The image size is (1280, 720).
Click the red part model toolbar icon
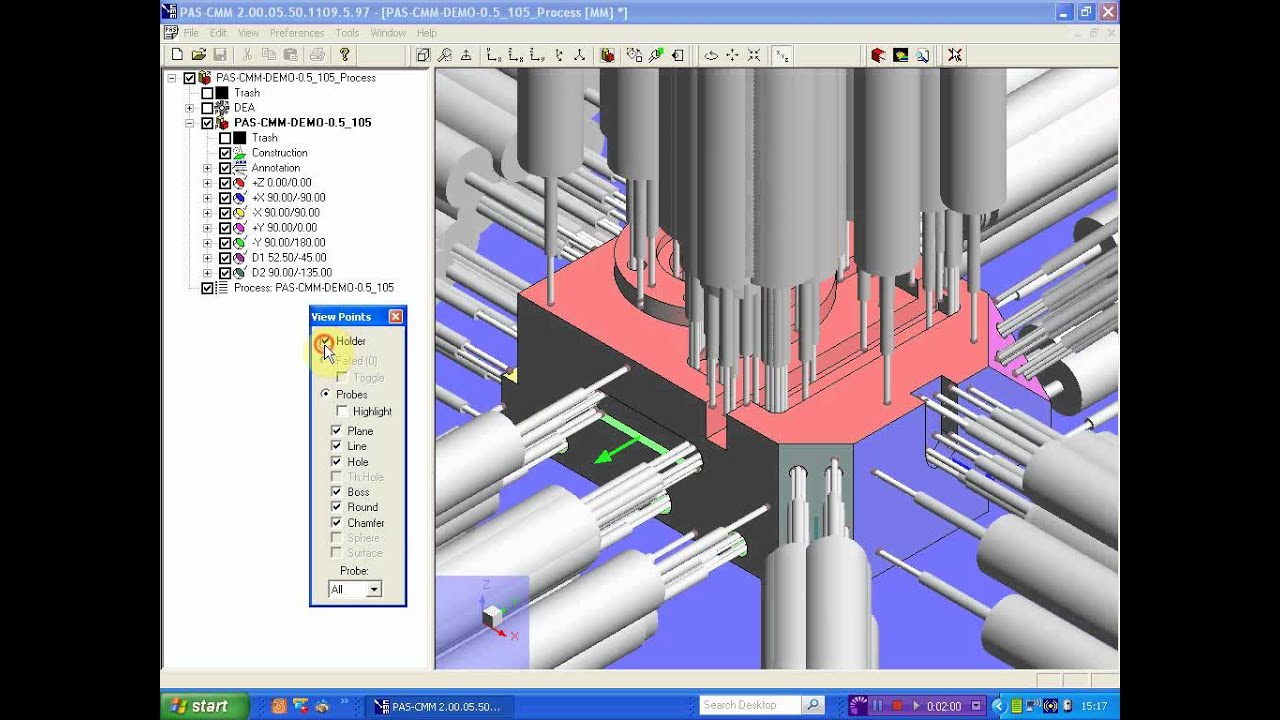[x=607, y=55]
